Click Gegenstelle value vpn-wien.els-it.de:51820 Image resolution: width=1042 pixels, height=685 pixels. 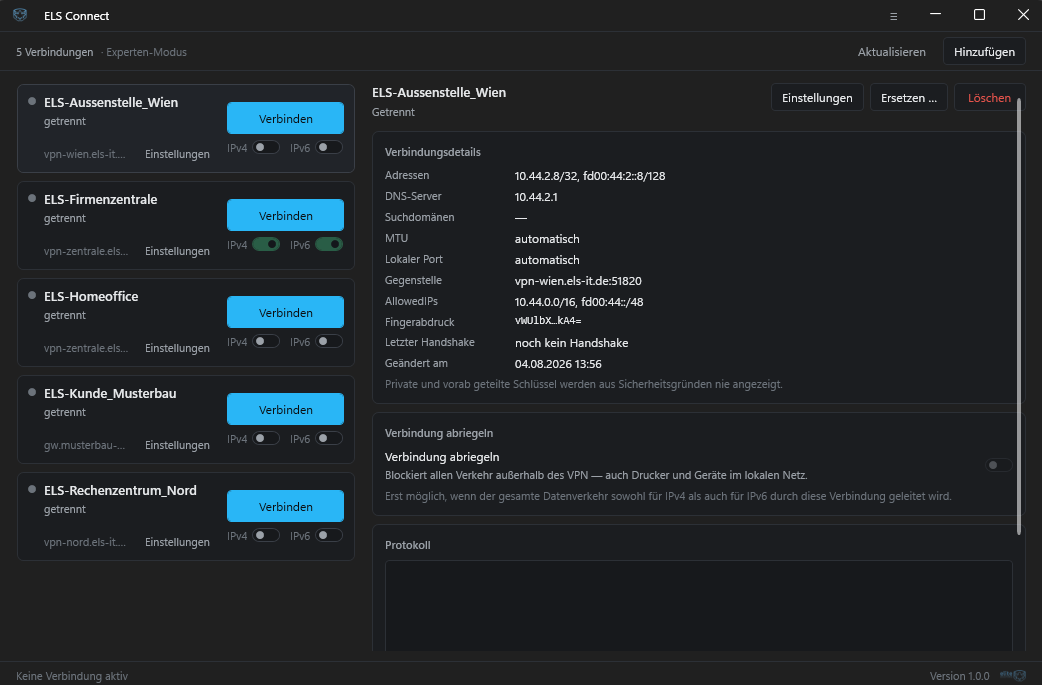[578, 281]
